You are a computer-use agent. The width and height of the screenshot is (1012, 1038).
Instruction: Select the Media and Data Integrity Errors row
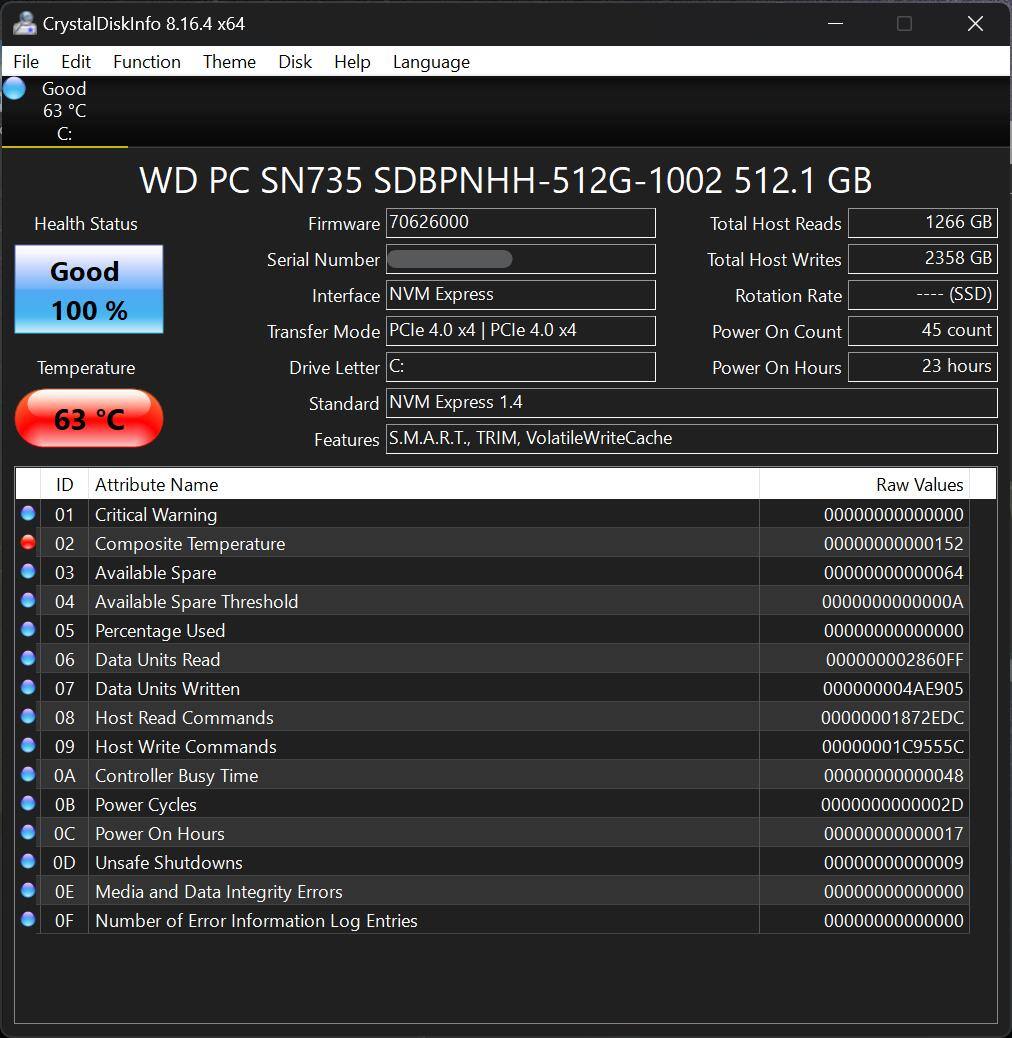(423, 892)
